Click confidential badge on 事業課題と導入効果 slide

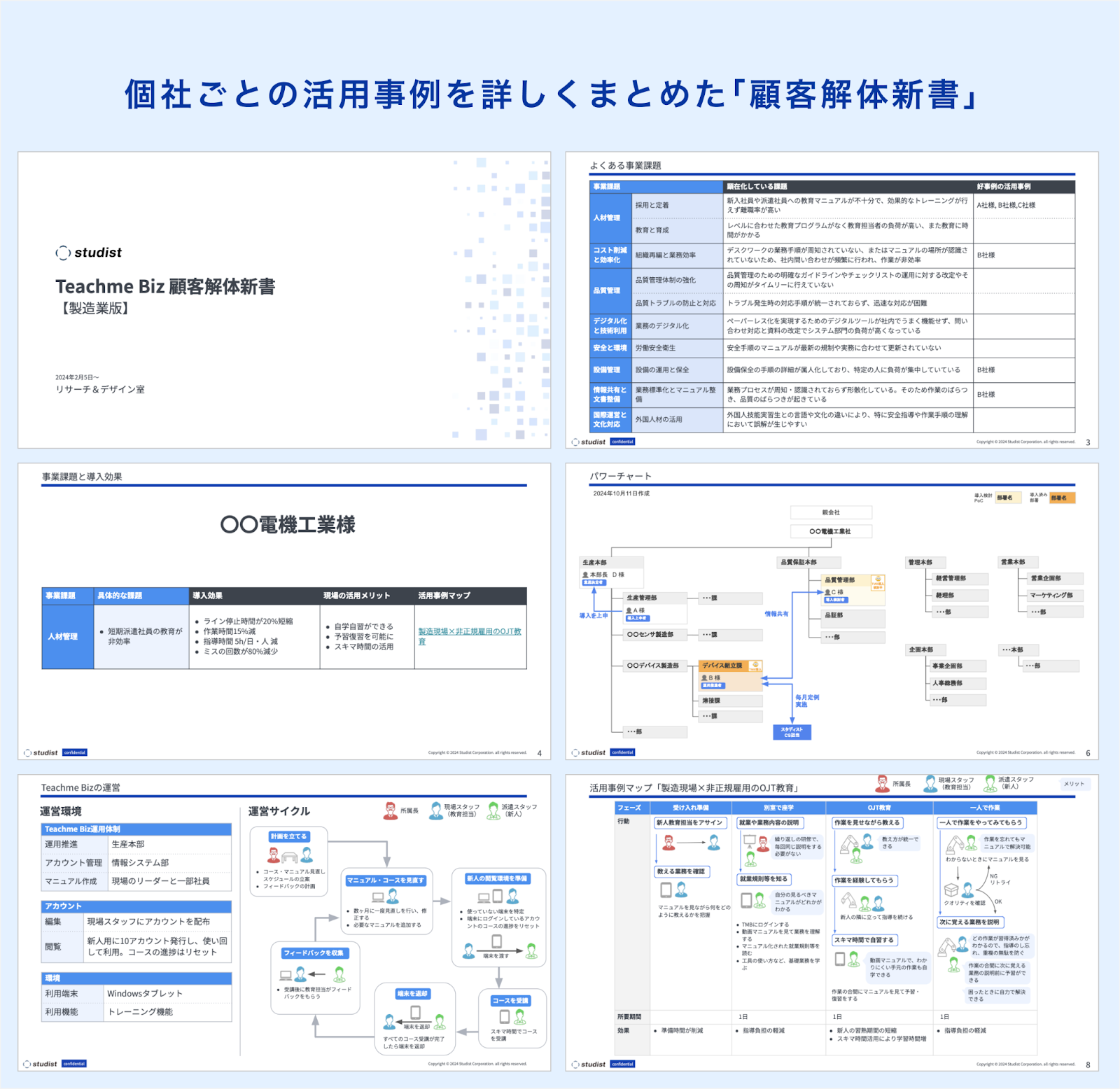75,752
